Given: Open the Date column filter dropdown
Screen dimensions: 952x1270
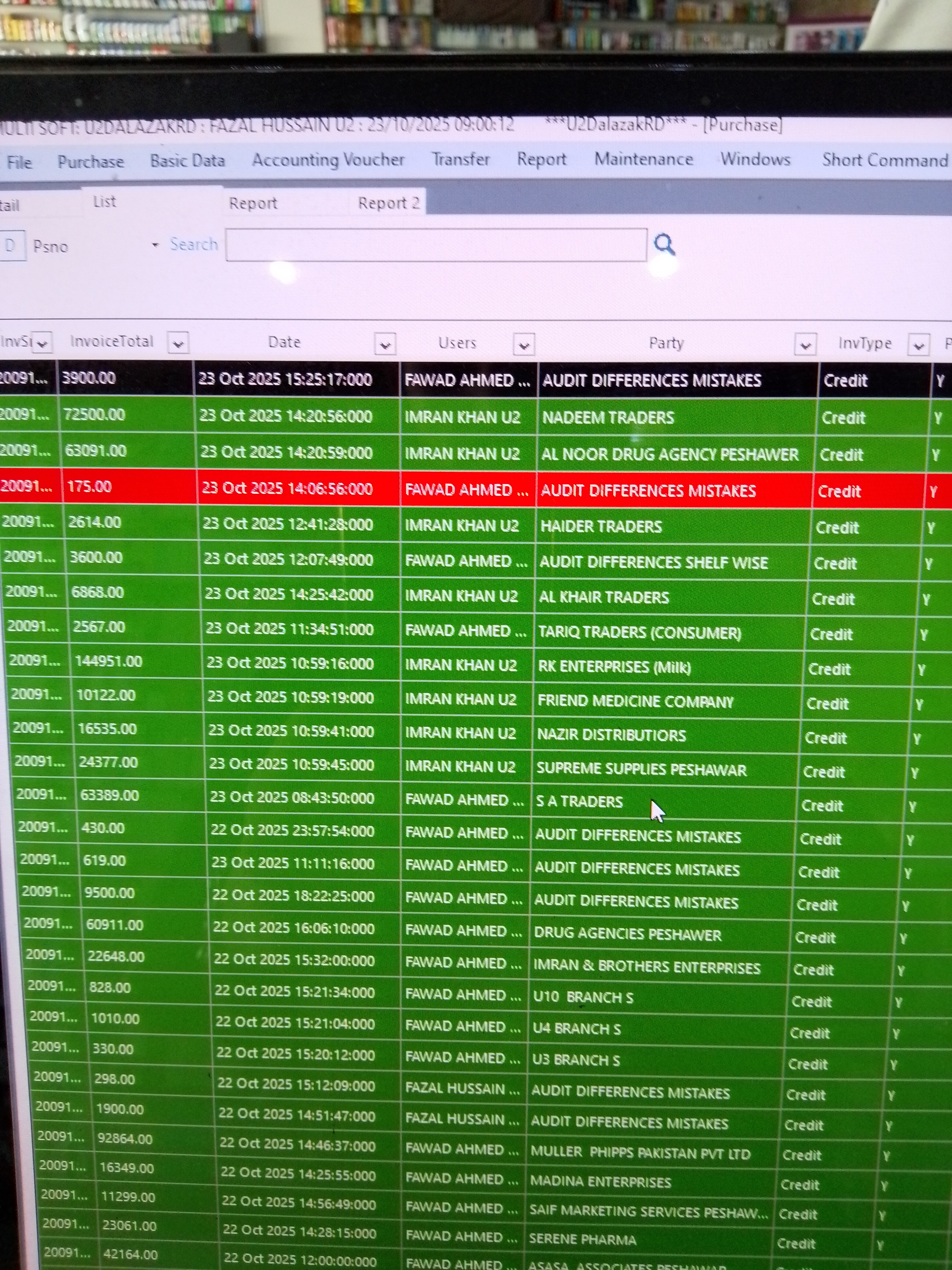Looking at the screenshot, I should 385,344.
